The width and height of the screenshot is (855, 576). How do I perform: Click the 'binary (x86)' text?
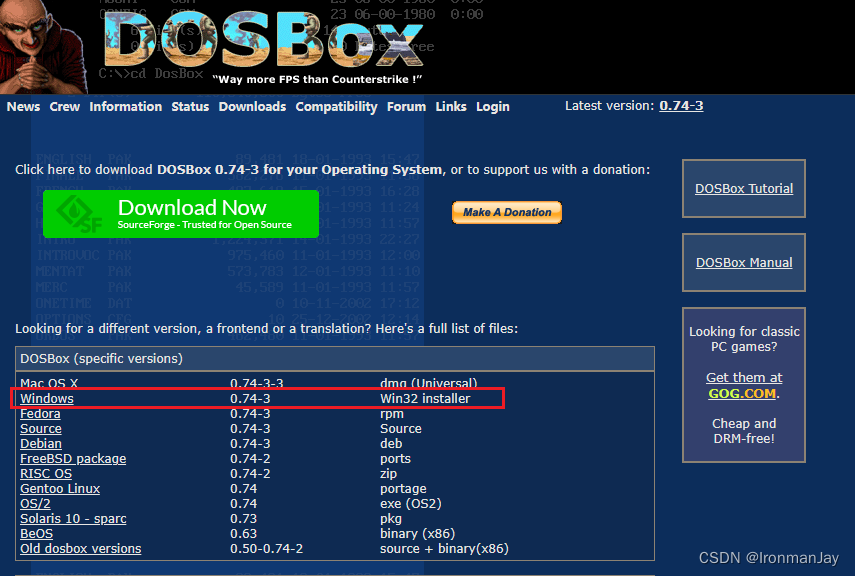[417, 534]
